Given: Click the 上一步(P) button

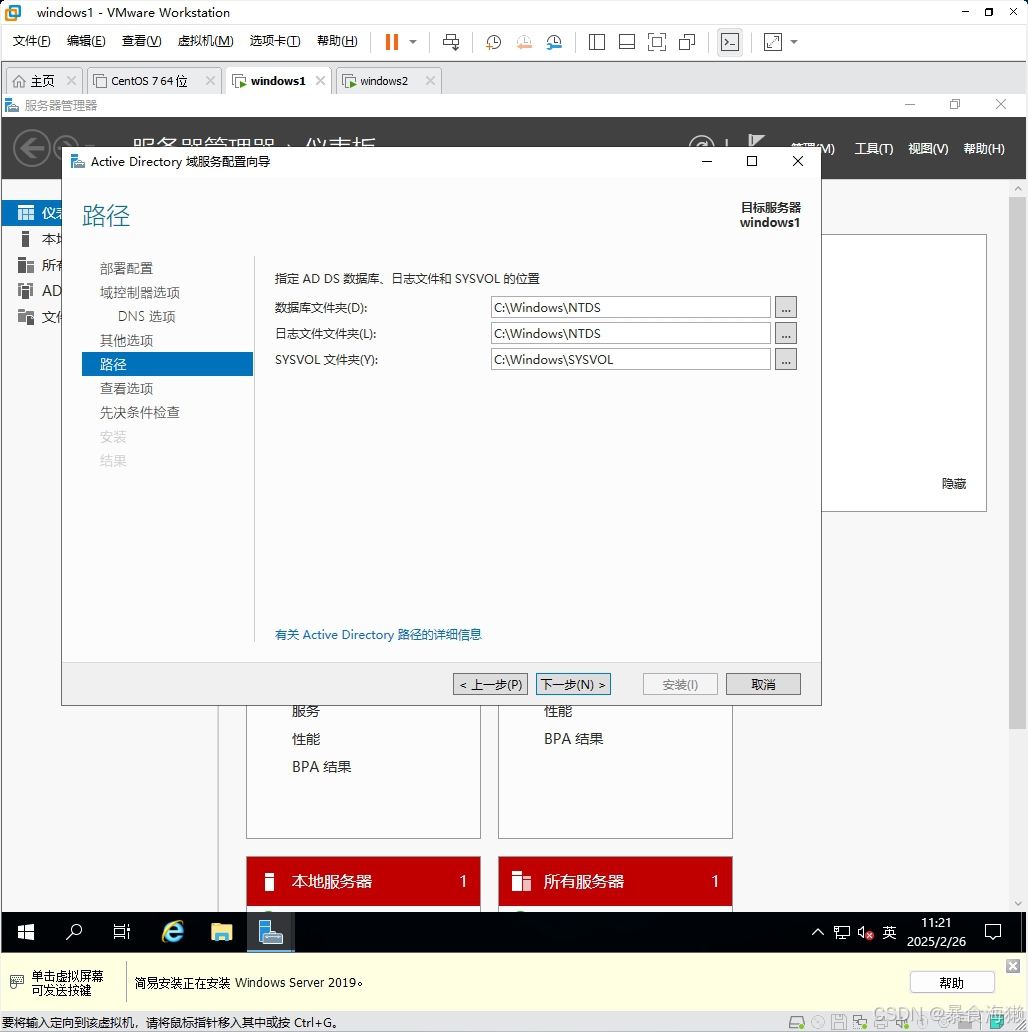Looking at the screenshot, I should click(x=490, y=684).
